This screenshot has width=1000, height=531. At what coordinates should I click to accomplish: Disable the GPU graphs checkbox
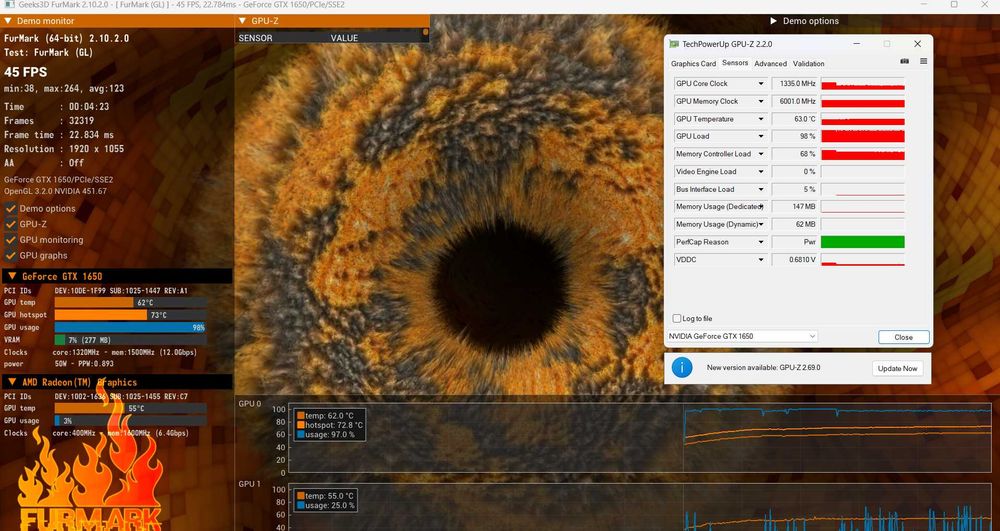[11, 256]
